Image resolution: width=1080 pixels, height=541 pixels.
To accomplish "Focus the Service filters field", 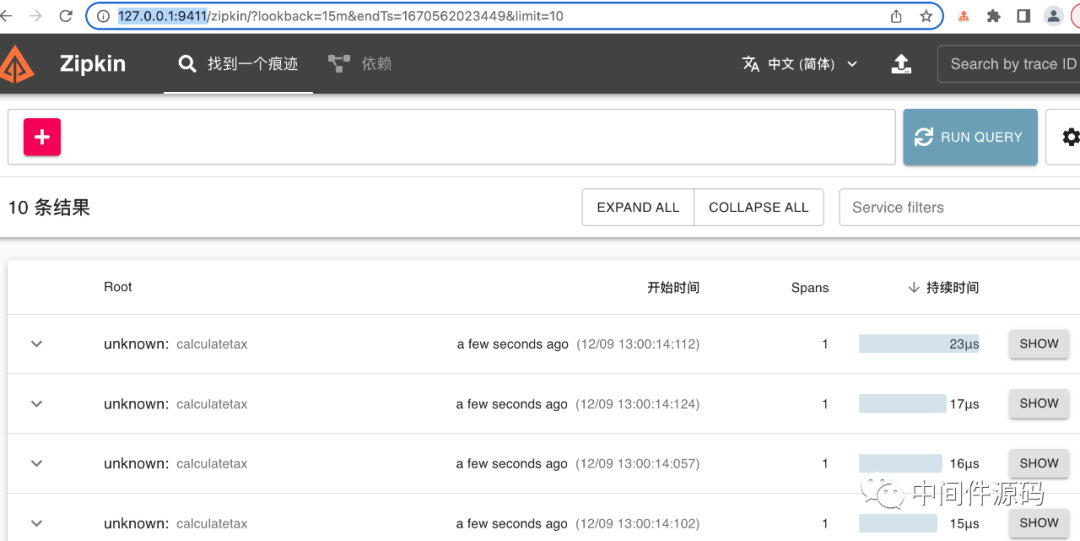I will tap(959, 207).
